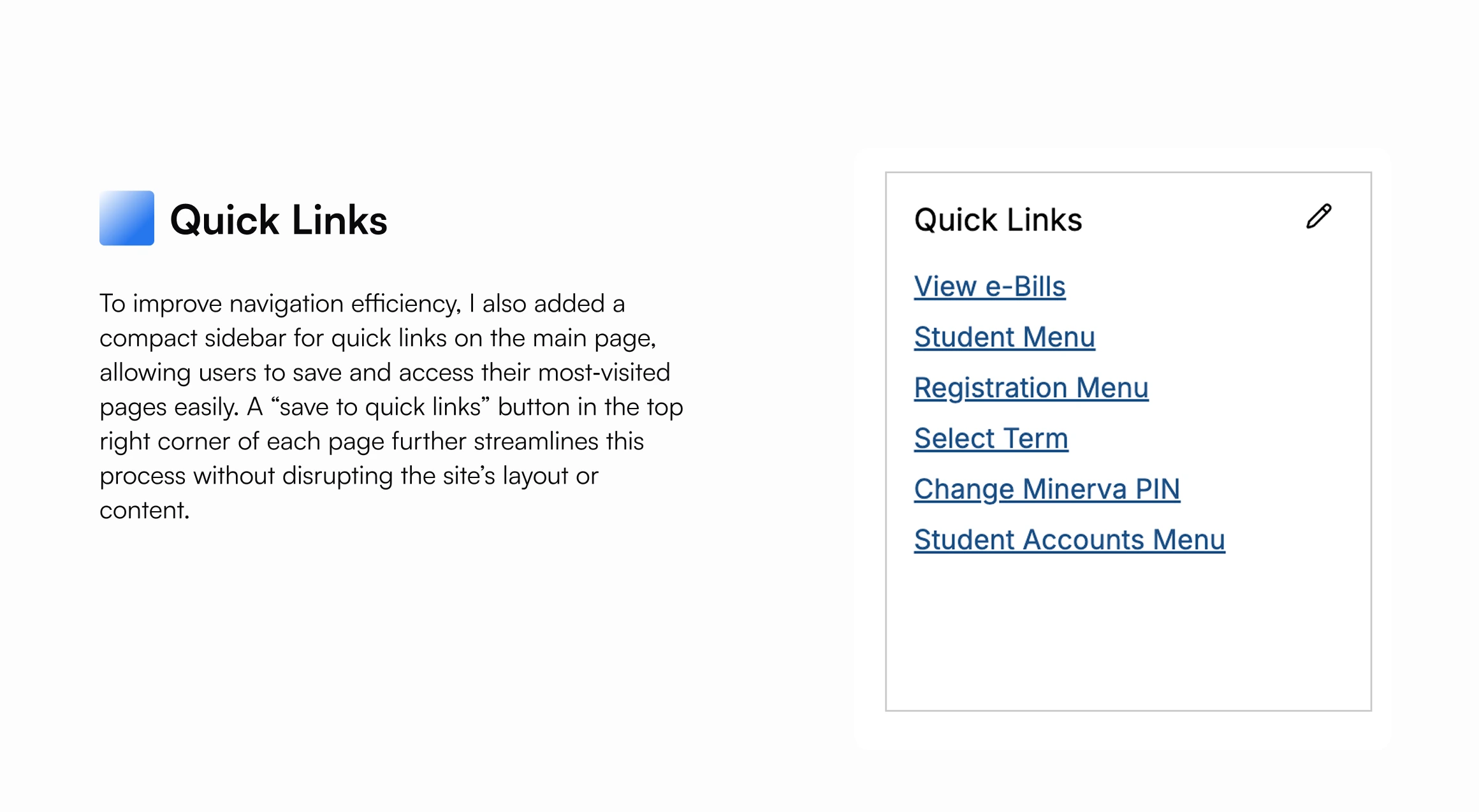The height and width of the screenshot is (812, 1479).
Task: Open the Registration Menu link
Action: point(1031,388)
